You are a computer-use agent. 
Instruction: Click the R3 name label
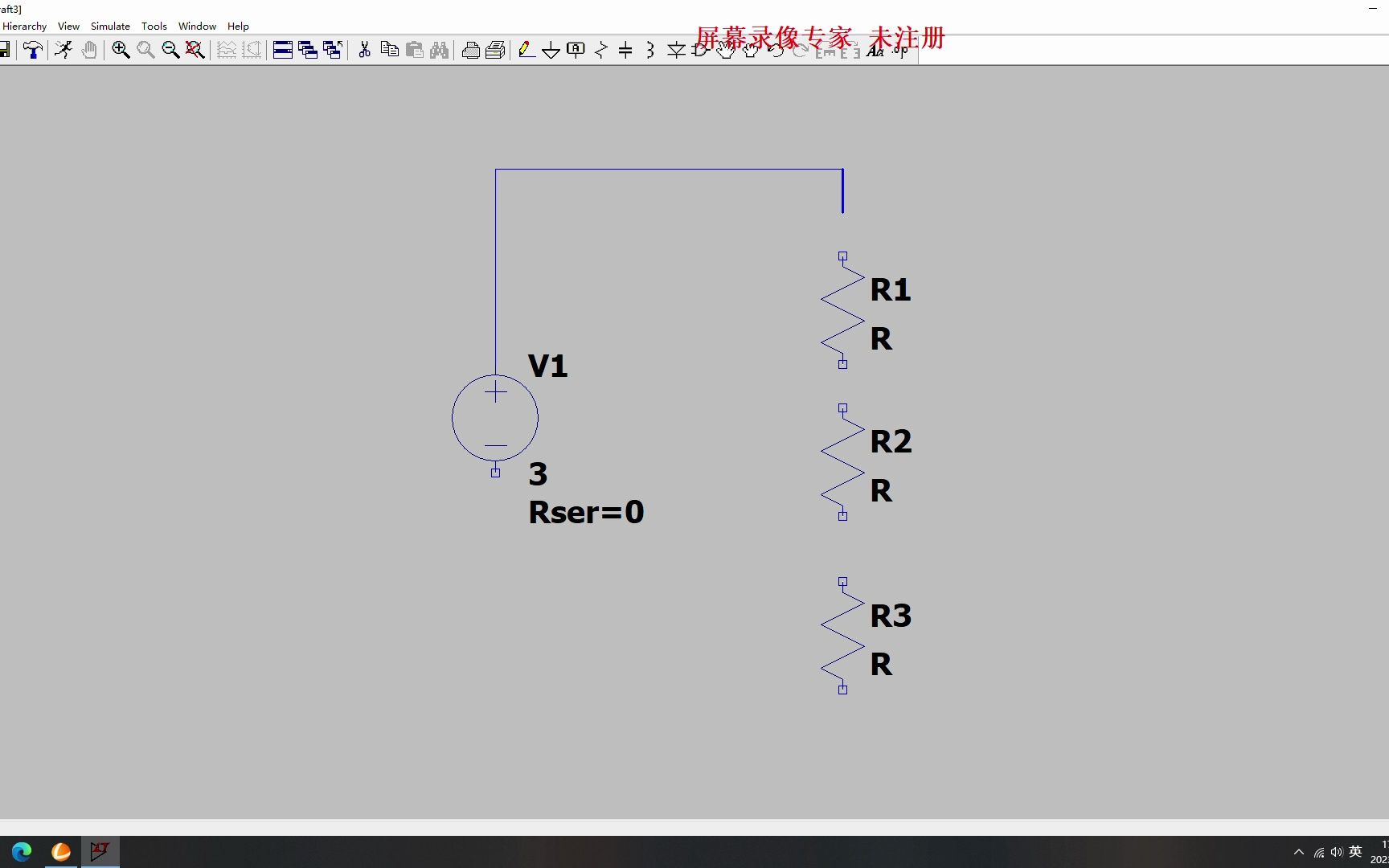click(891, 616)
